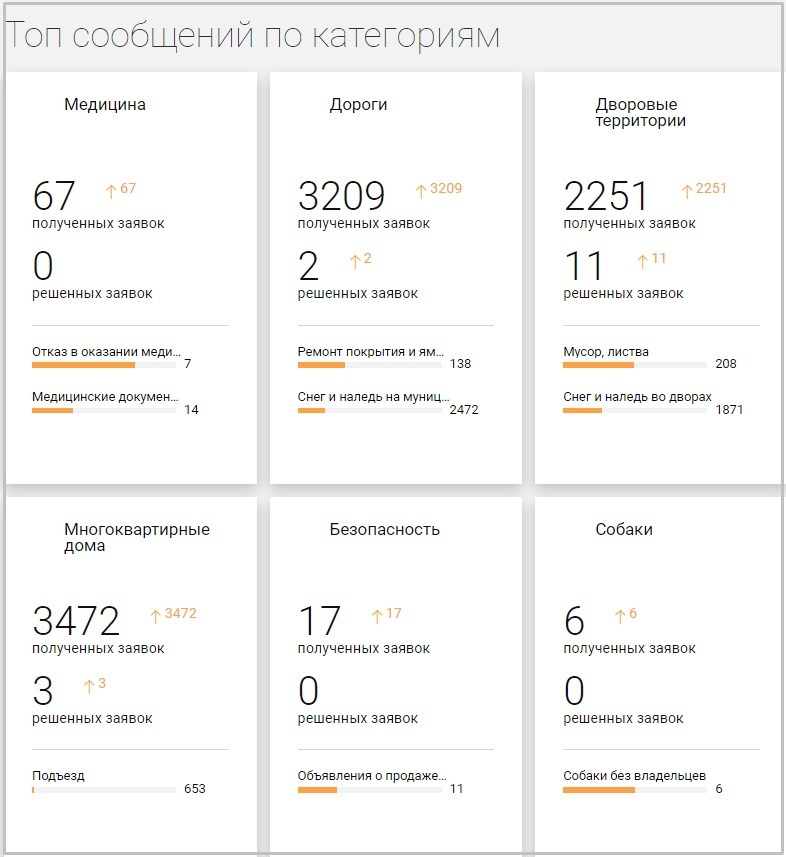Click the progress bar for 'Снег и наледь на муниц...'

coord(369,410)
